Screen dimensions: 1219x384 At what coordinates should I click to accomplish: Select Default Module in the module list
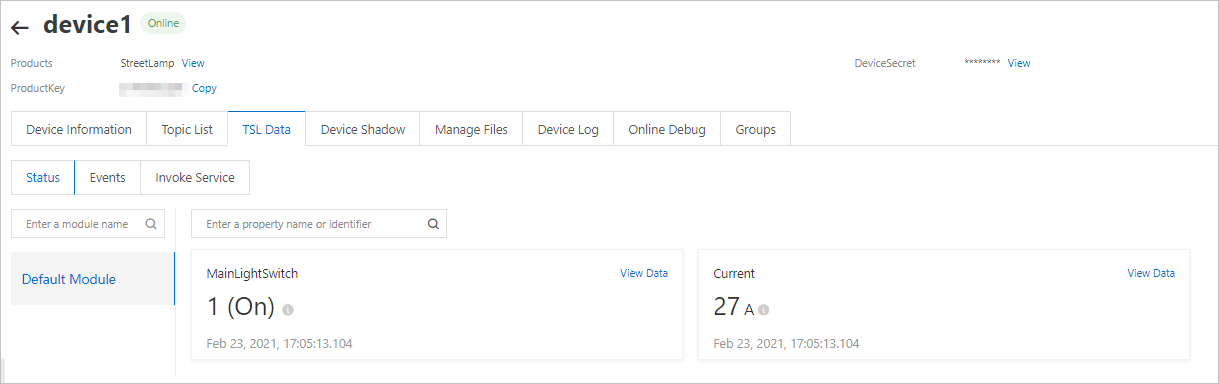pos(93,279)
